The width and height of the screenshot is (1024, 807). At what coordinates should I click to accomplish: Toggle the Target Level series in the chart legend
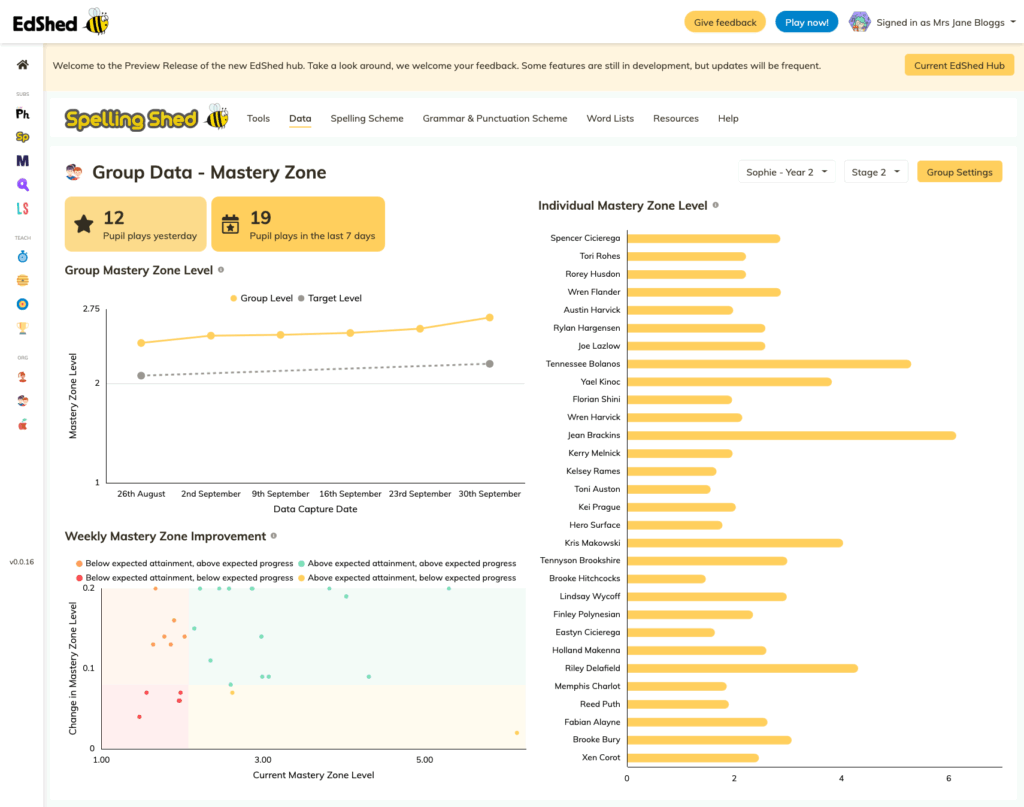point(328,298)
